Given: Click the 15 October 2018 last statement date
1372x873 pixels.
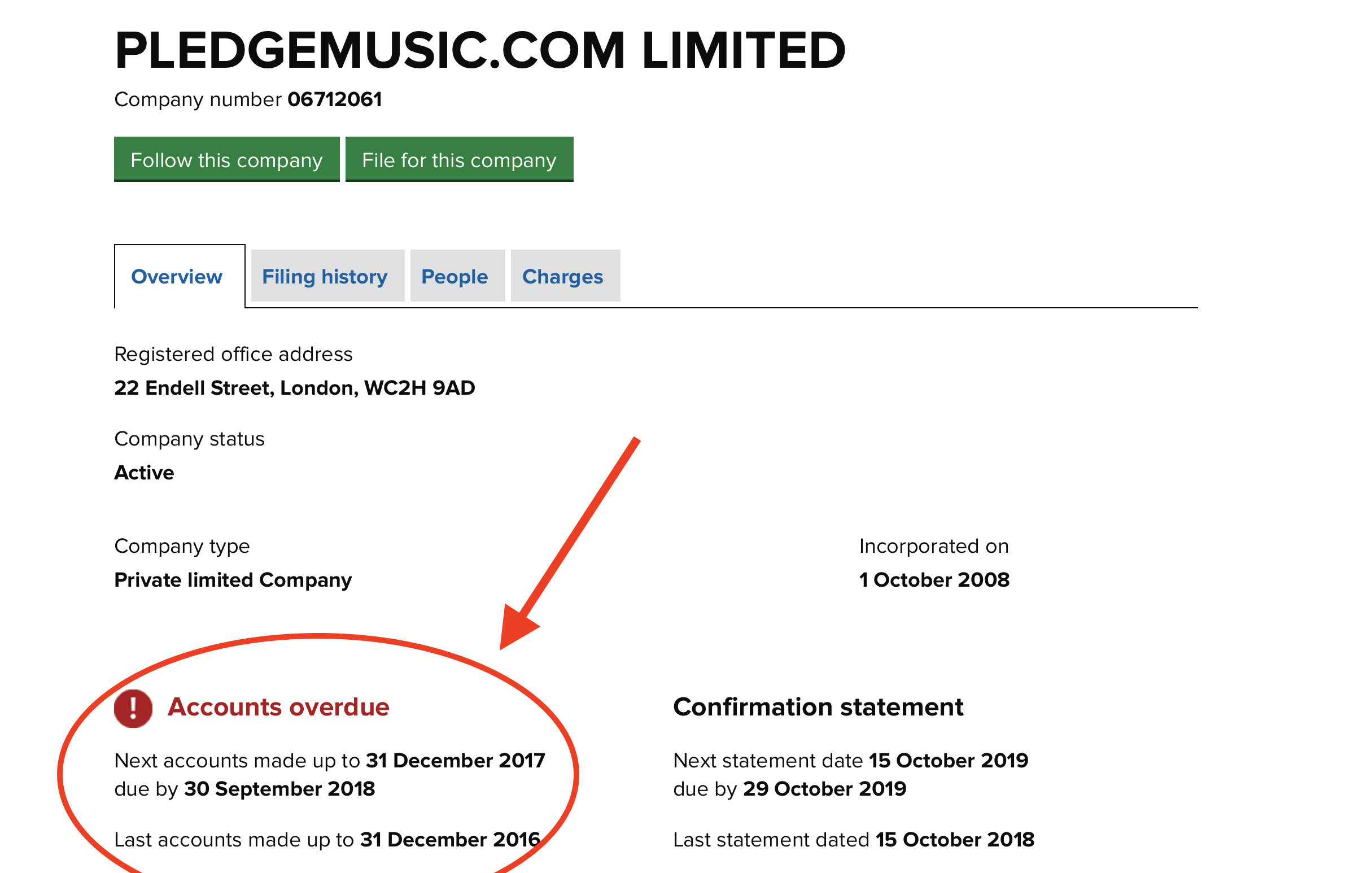Looking at the screenshot, I should pos(954,839).
